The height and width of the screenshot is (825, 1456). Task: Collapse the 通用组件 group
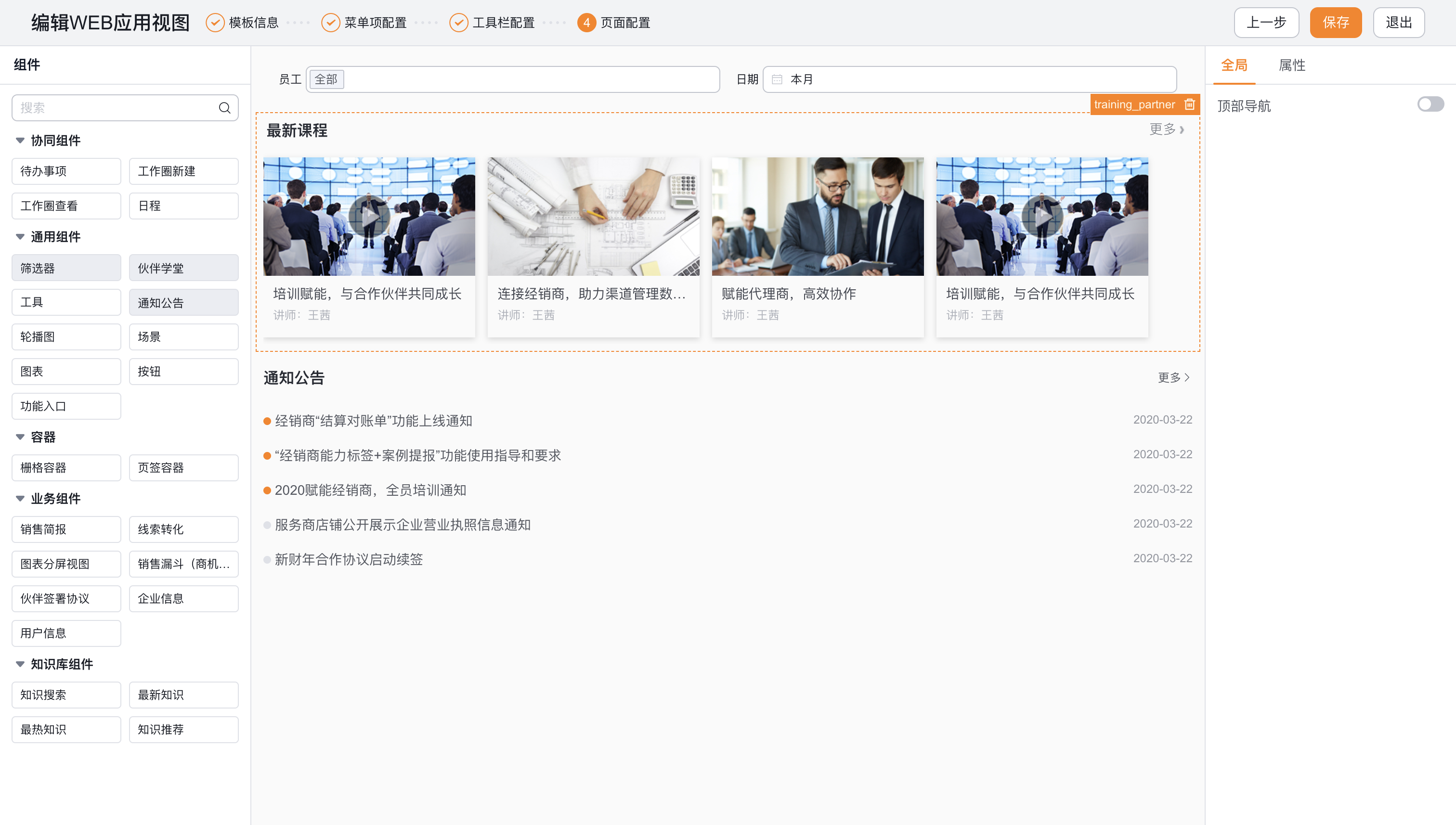[20, 237]
